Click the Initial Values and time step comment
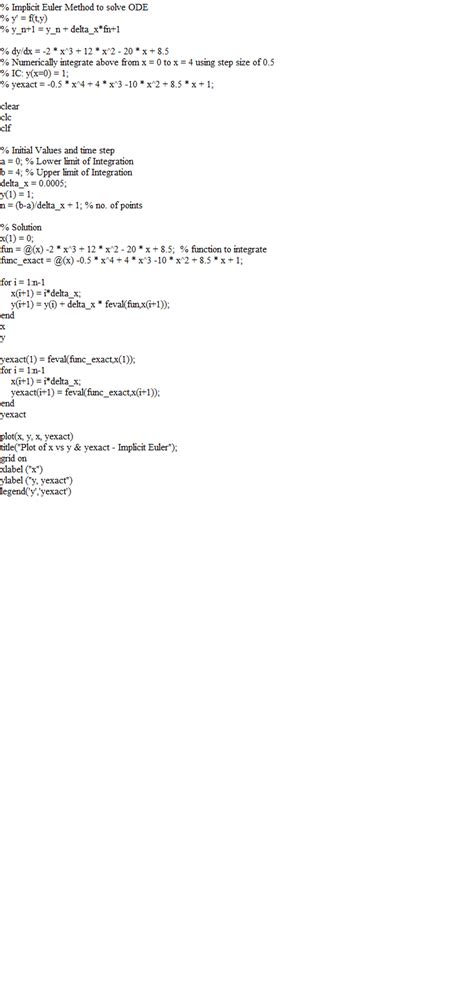 (58, 150)
